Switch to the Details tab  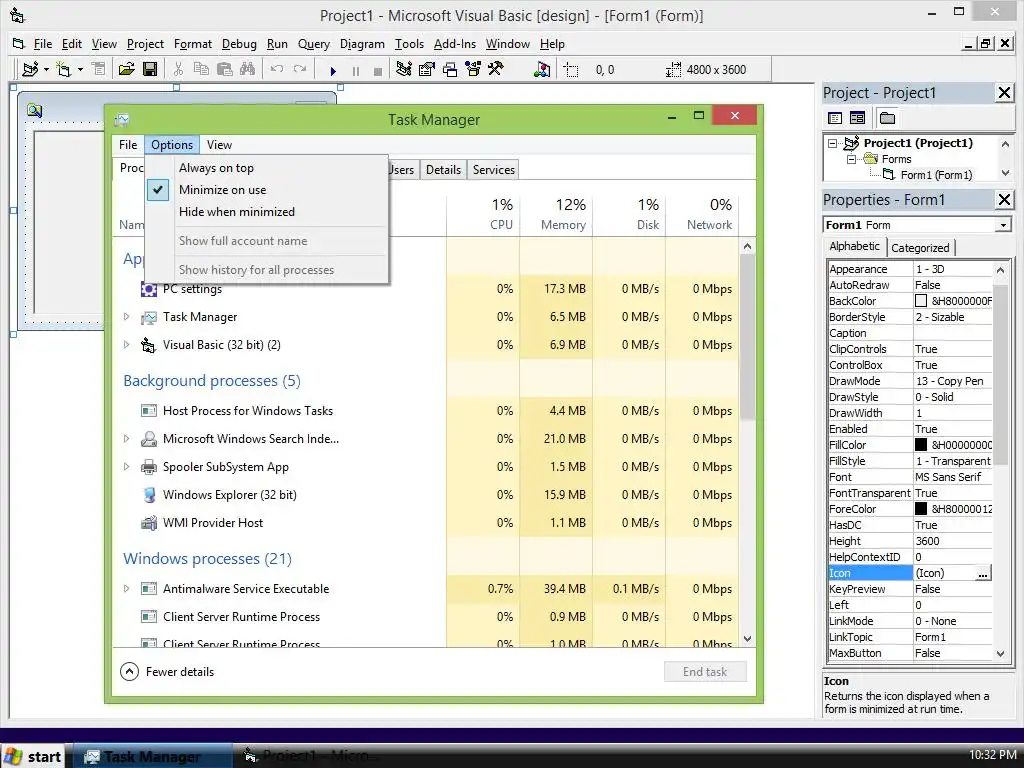click(x=443, y=170)
